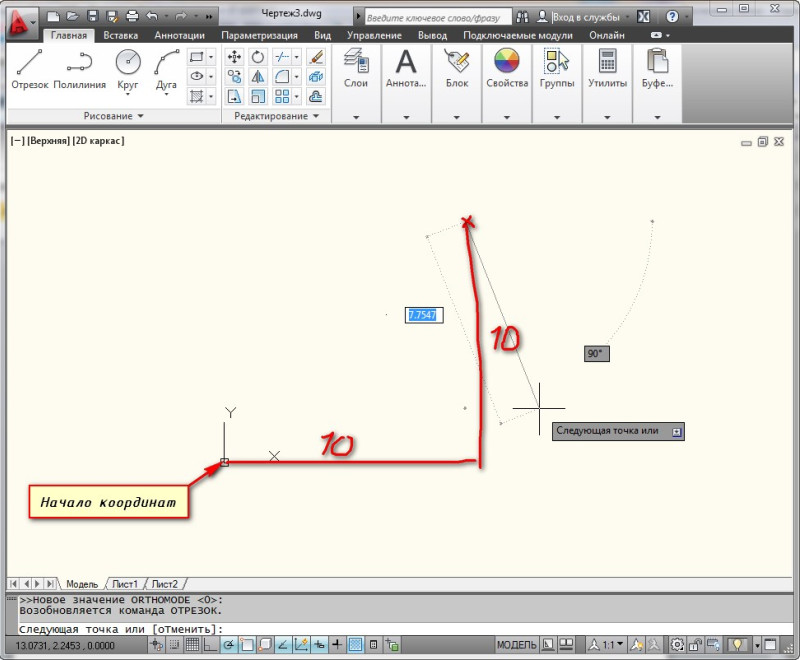Select the Stretch tool icon

[x=234, y=96]
